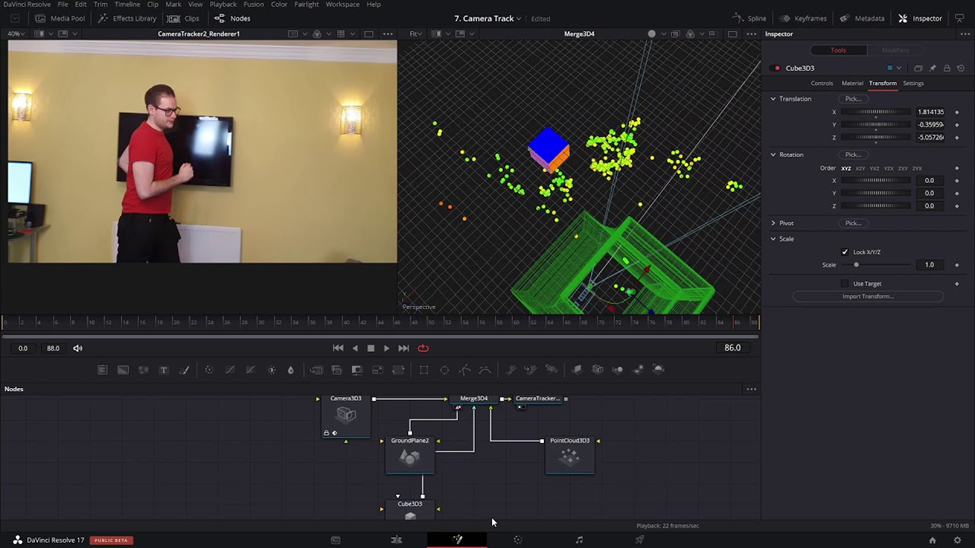Viewport: 975px width, 548px height.
Task: Click the Translation X thumbwheel slider
Action: (x=876, y=113)
